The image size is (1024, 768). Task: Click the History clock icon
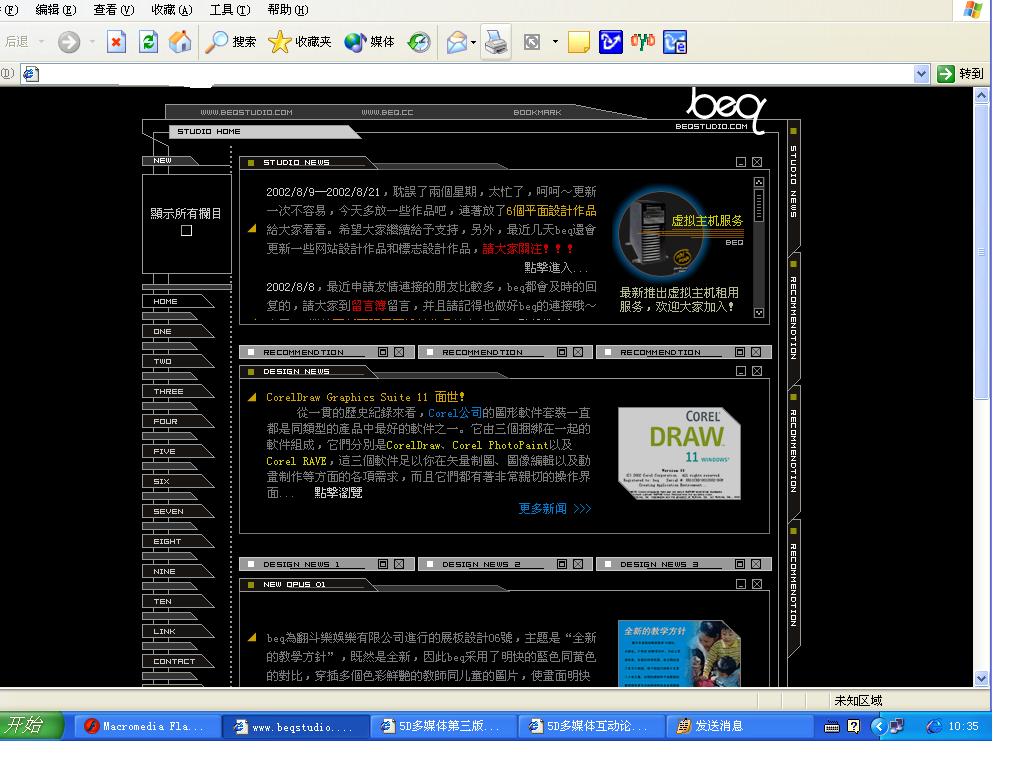pos(419,42)
